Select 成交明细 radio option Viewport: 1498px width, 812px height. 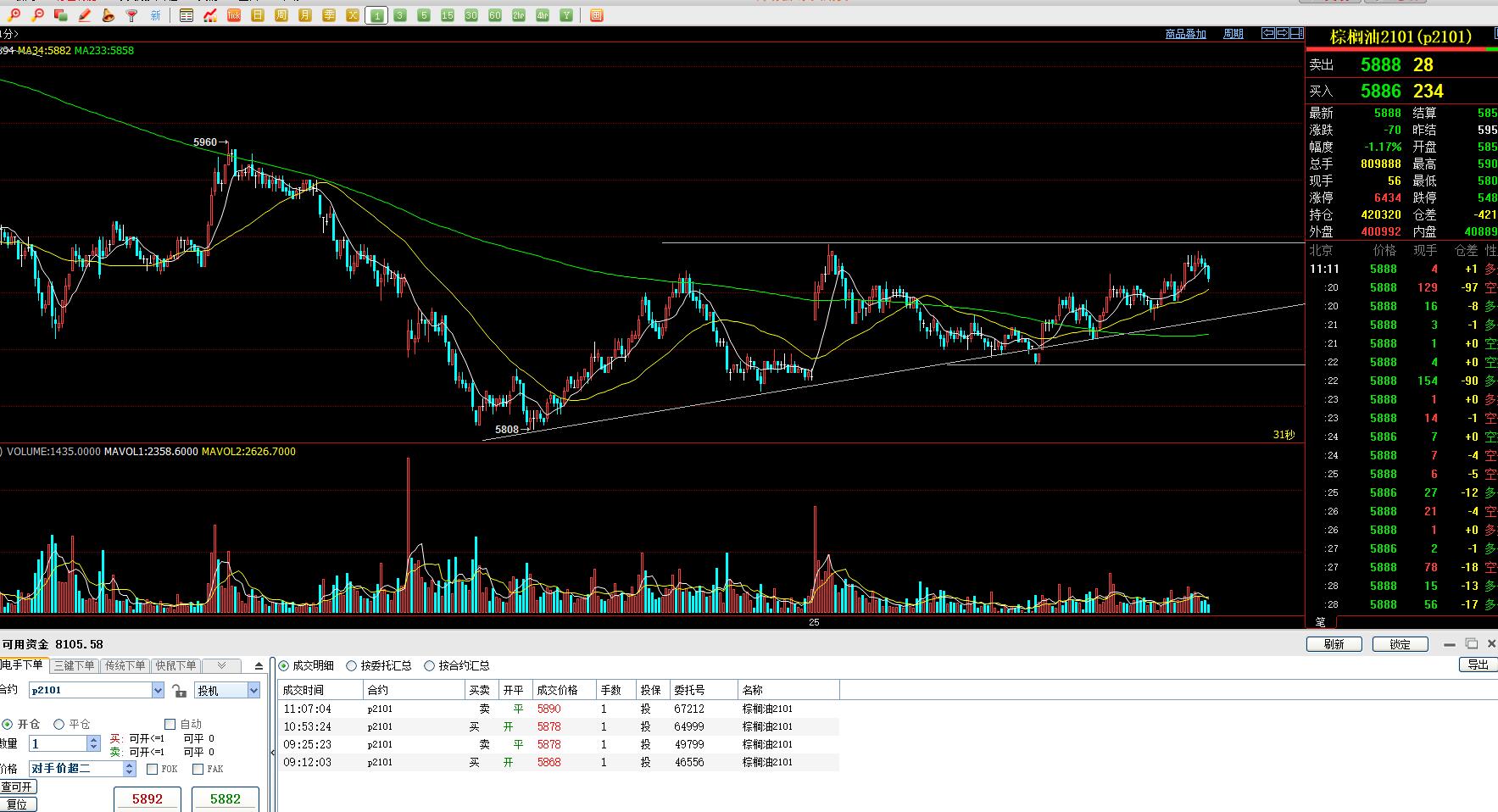coord(284,665)
